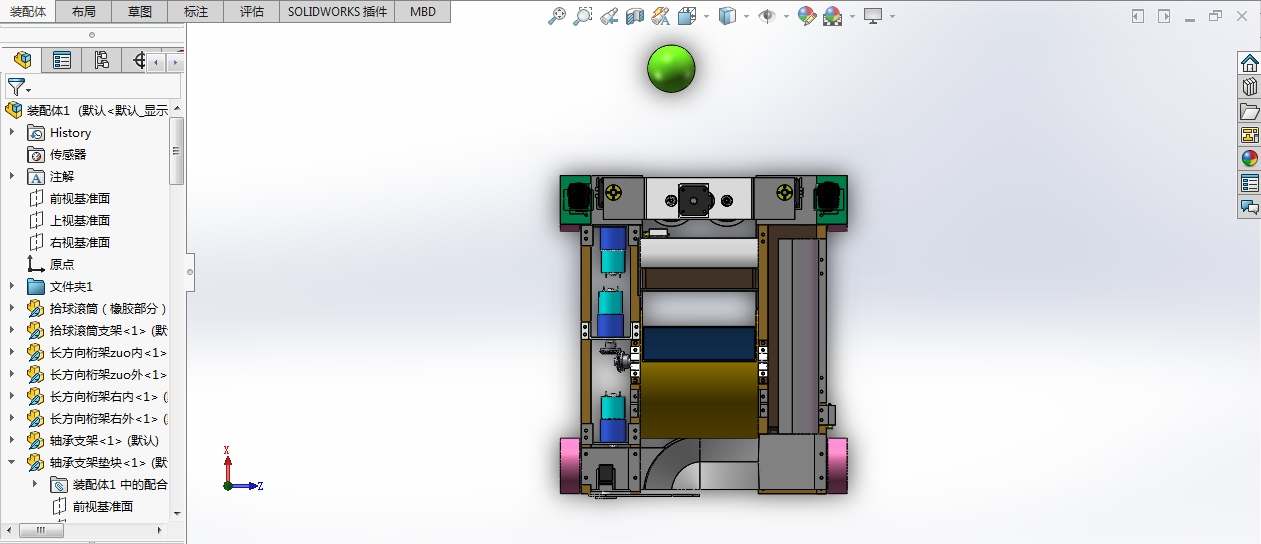Click the tree scrollbar down arrow

(x=177, y=513)
